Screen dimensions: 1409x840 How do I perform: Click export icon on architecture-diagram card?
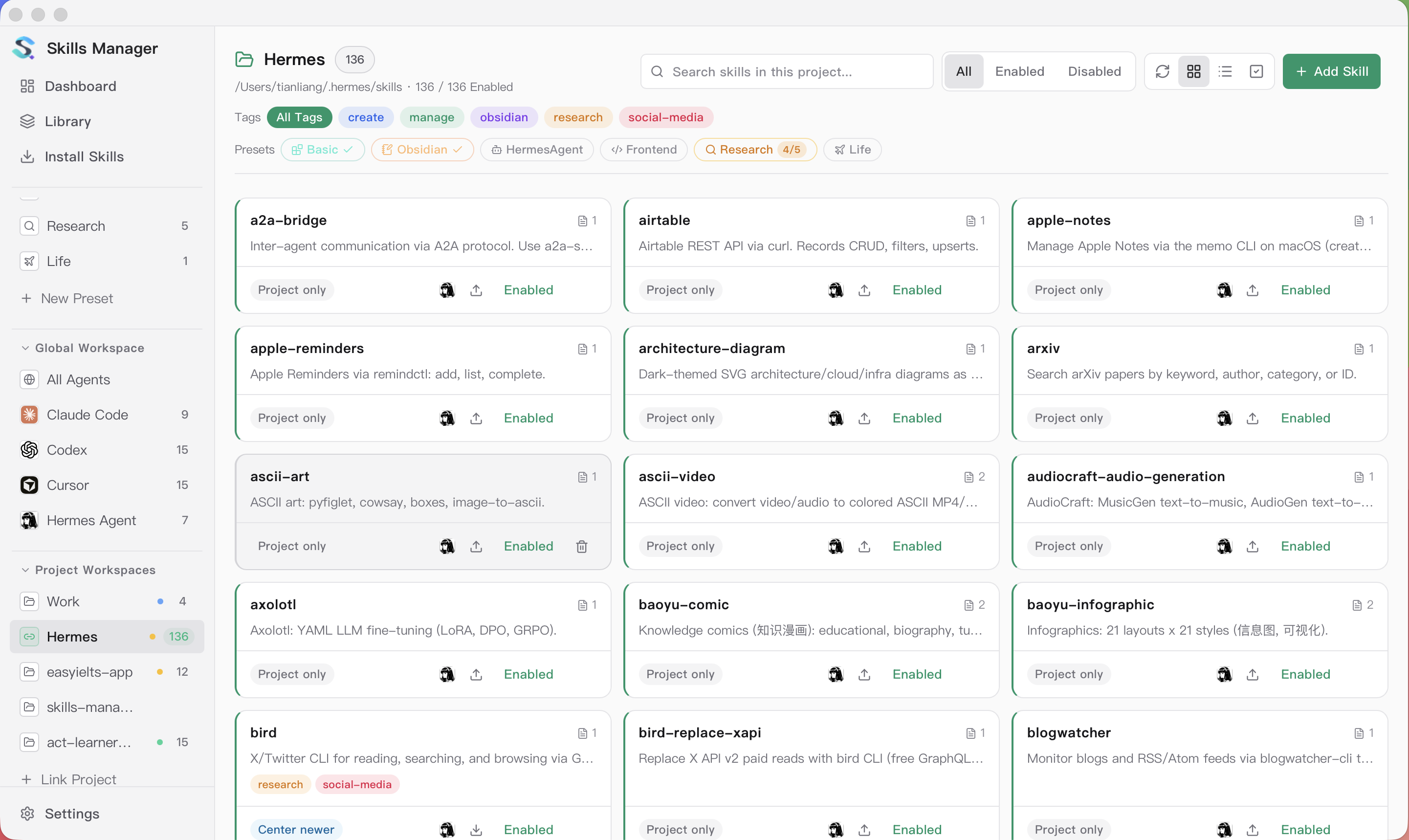click(x=865, y=419)
